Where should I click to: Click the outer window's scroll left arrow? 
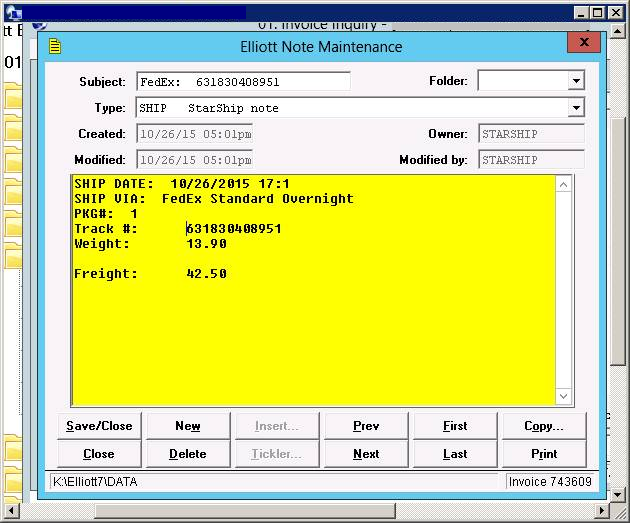11,511
